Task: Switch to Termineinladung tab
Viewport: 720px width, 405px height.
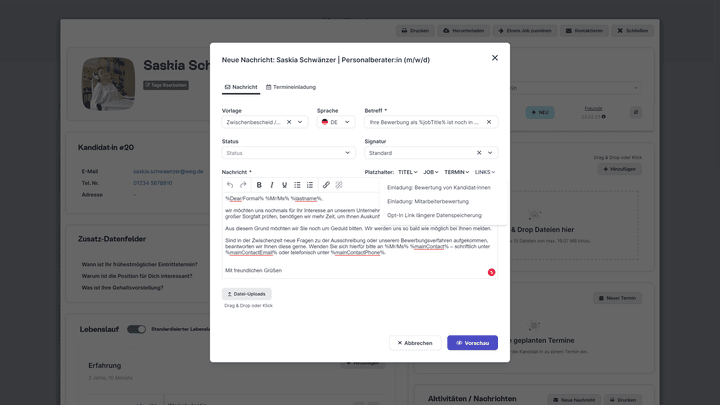Action: [291, 87]
